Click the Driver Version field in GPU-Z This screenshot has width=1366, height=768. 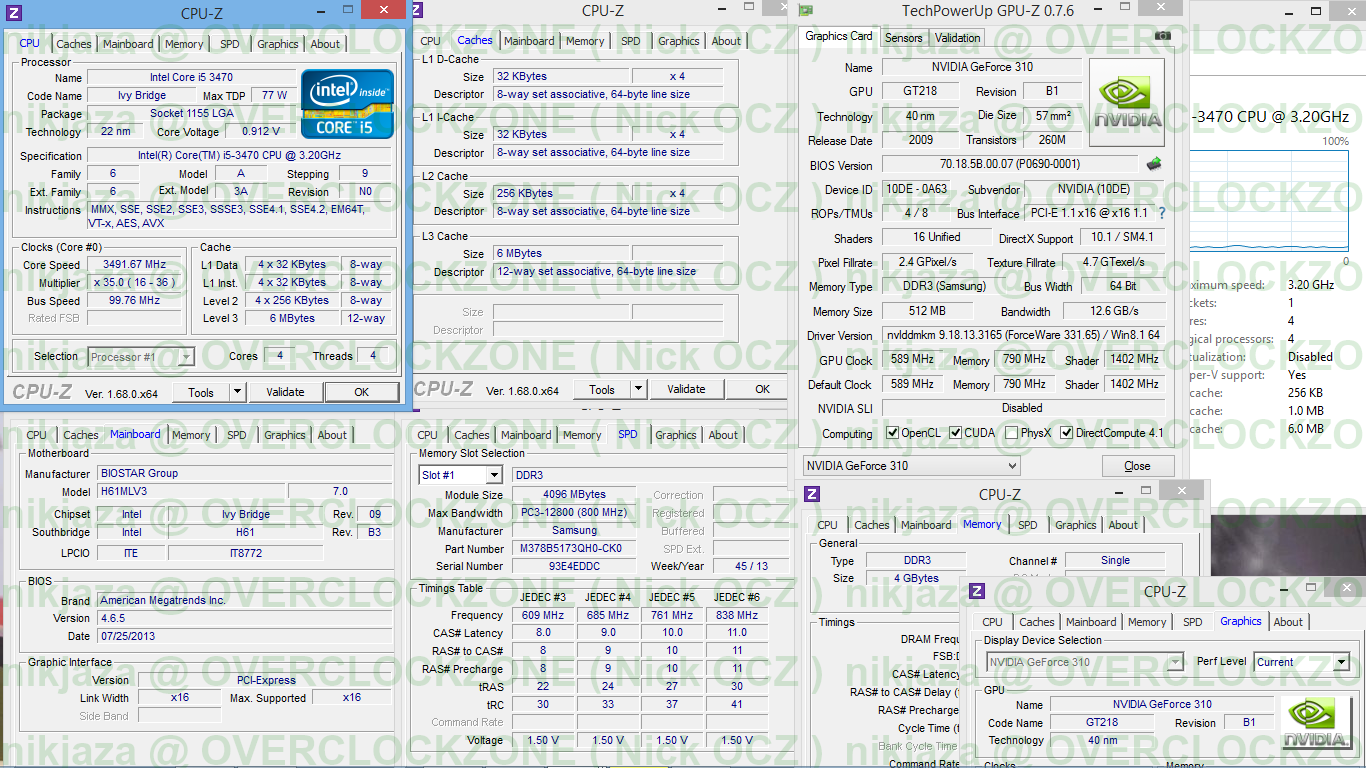[x=1023, y=336]
